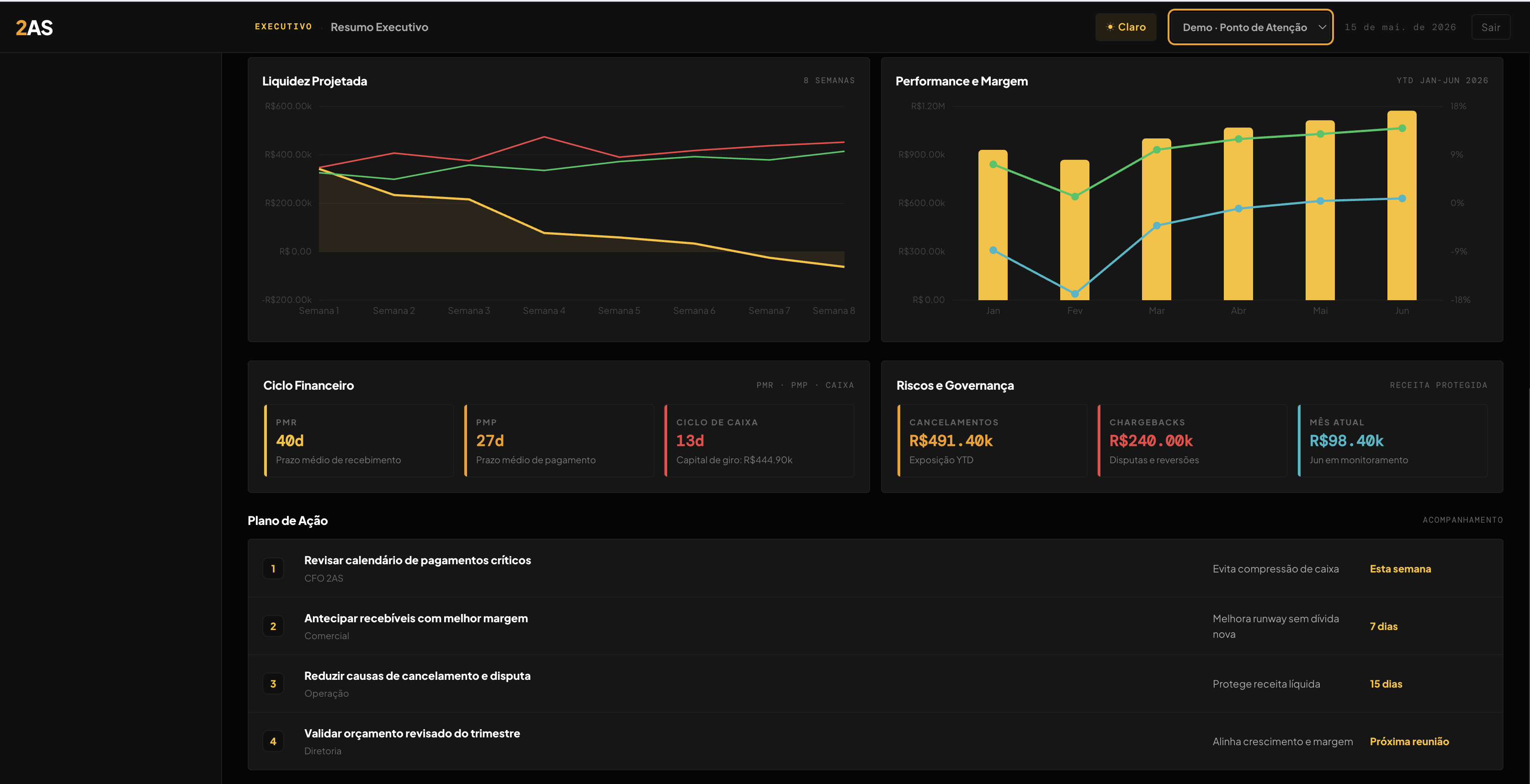Click the Fev revenue bar

(x=1074, y=230)
